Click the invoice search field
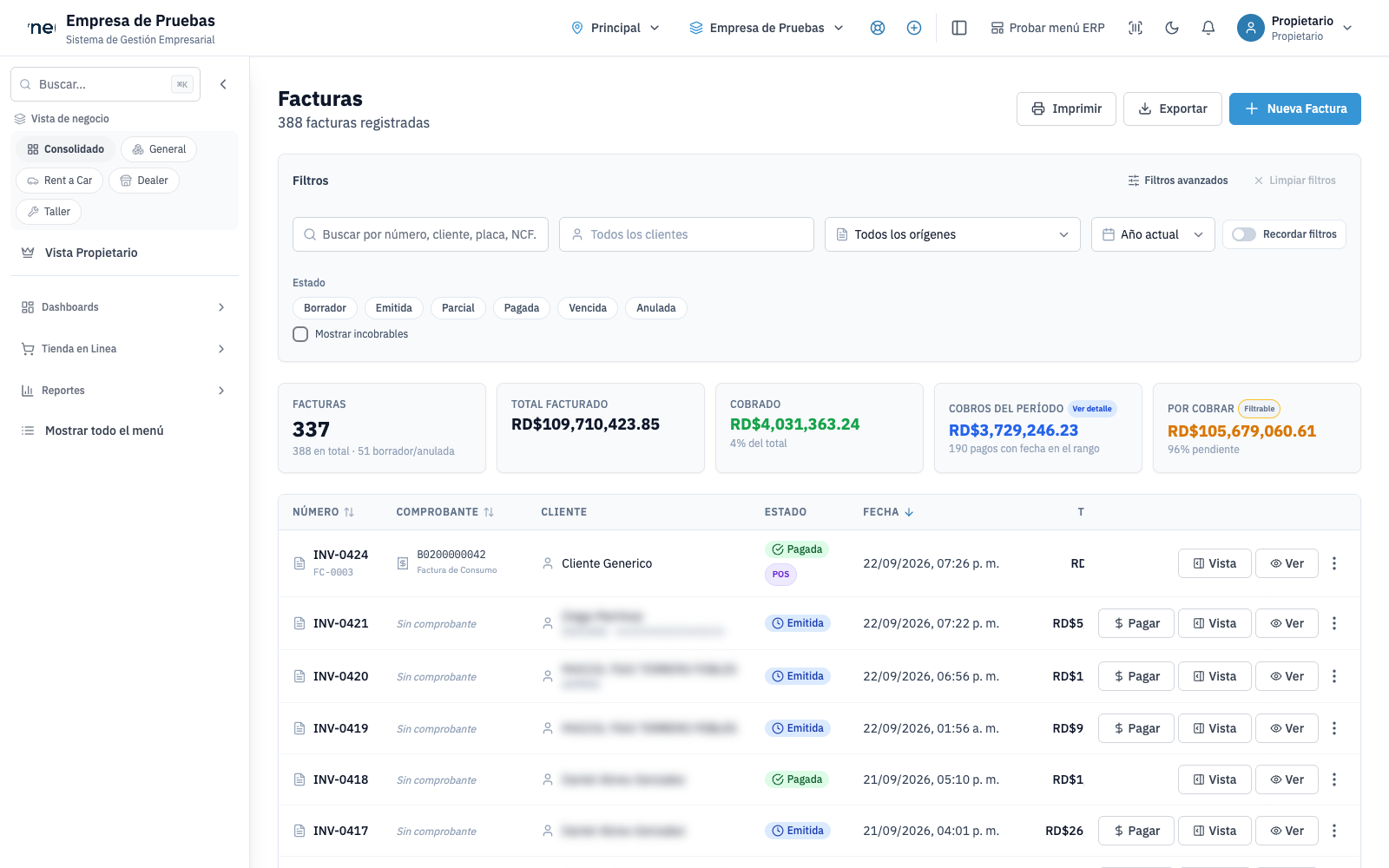Screen dimensions: 1389x868 coord(420,234)
